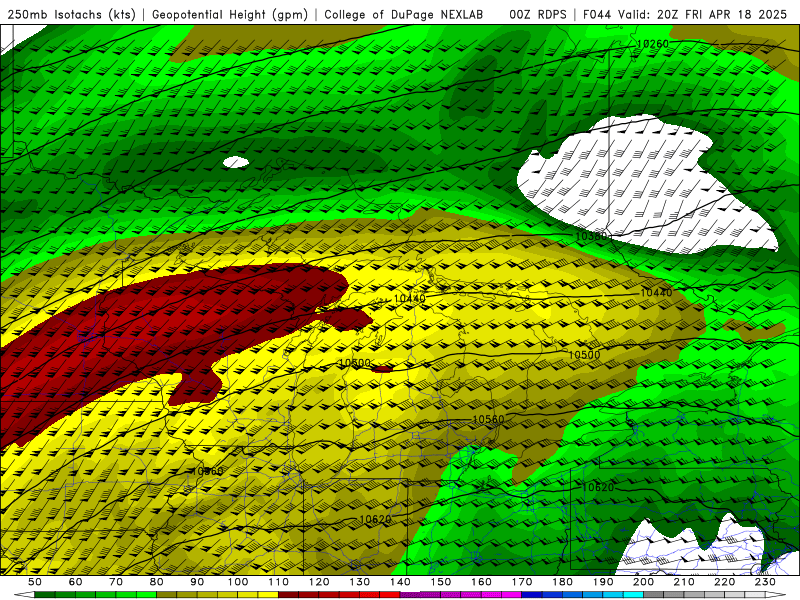Click the 170 value on the color scale
800x600 pixels.
[522, 582]
